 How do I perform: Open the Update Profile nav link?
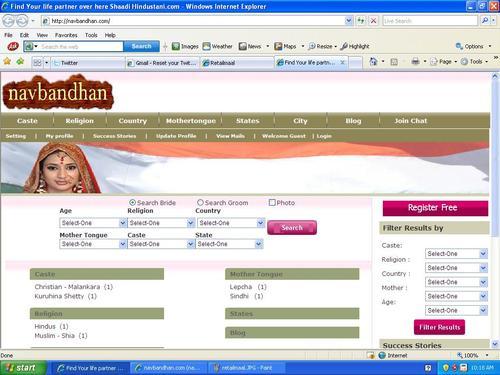[176, 136]
